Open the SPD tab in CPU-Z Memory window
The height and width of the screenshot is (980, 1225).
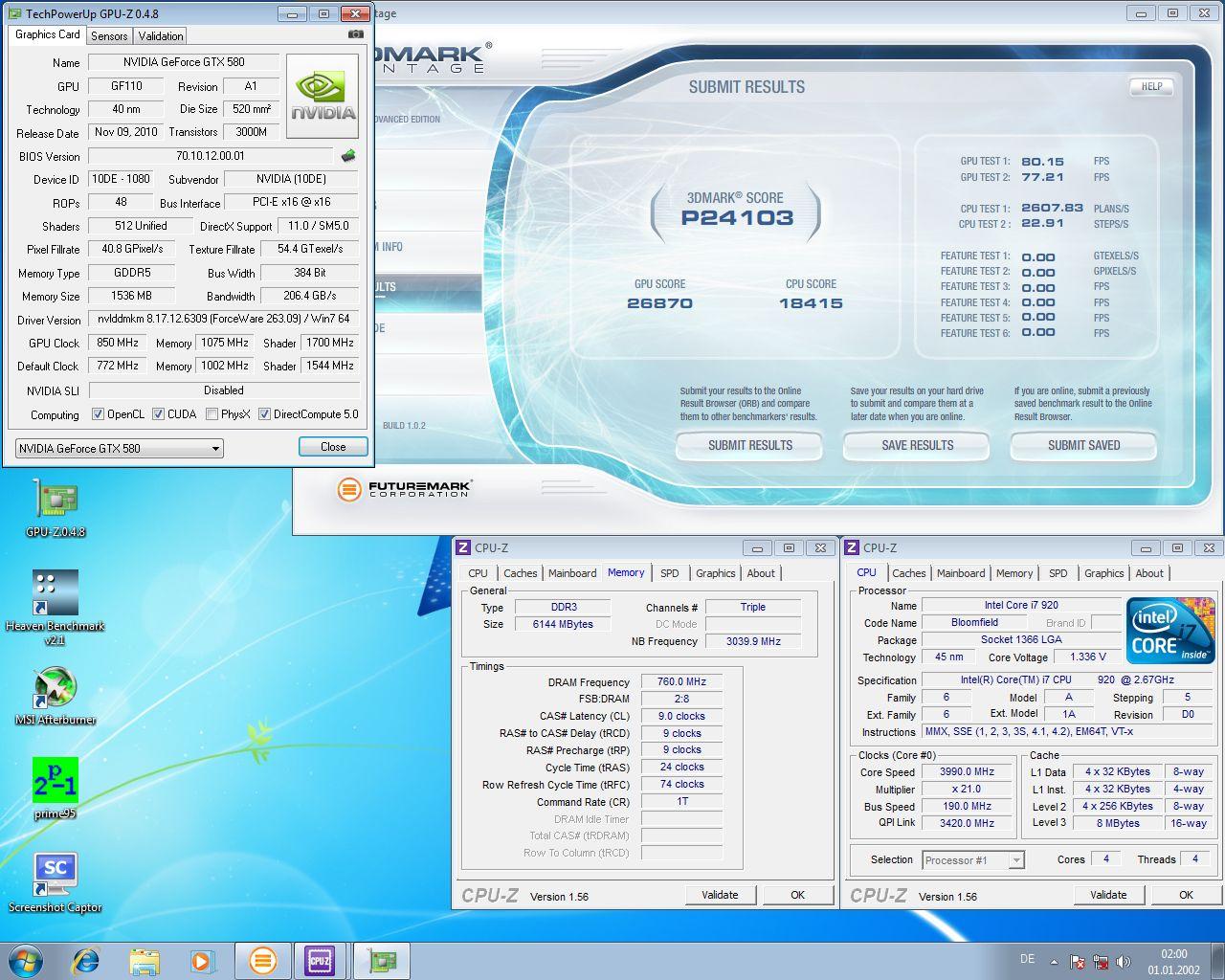(670, 573)
